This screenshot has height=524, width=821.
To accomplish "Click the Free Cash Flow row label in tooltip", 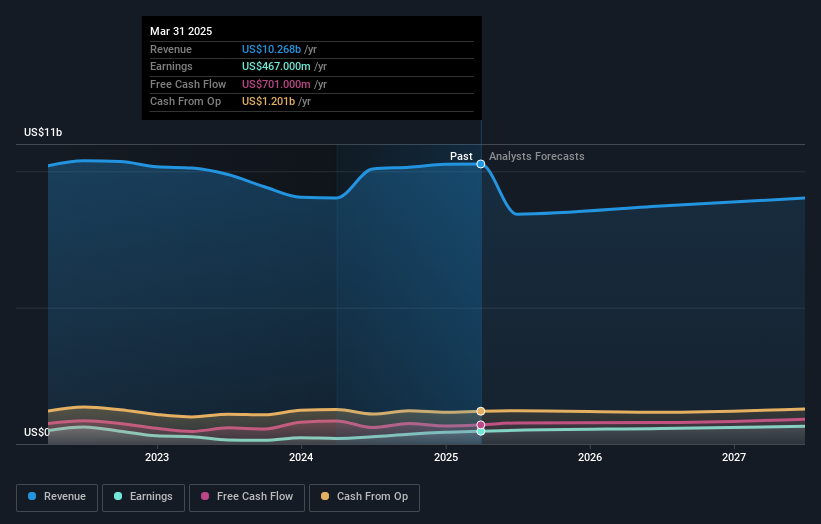I will tap(188, 84).
